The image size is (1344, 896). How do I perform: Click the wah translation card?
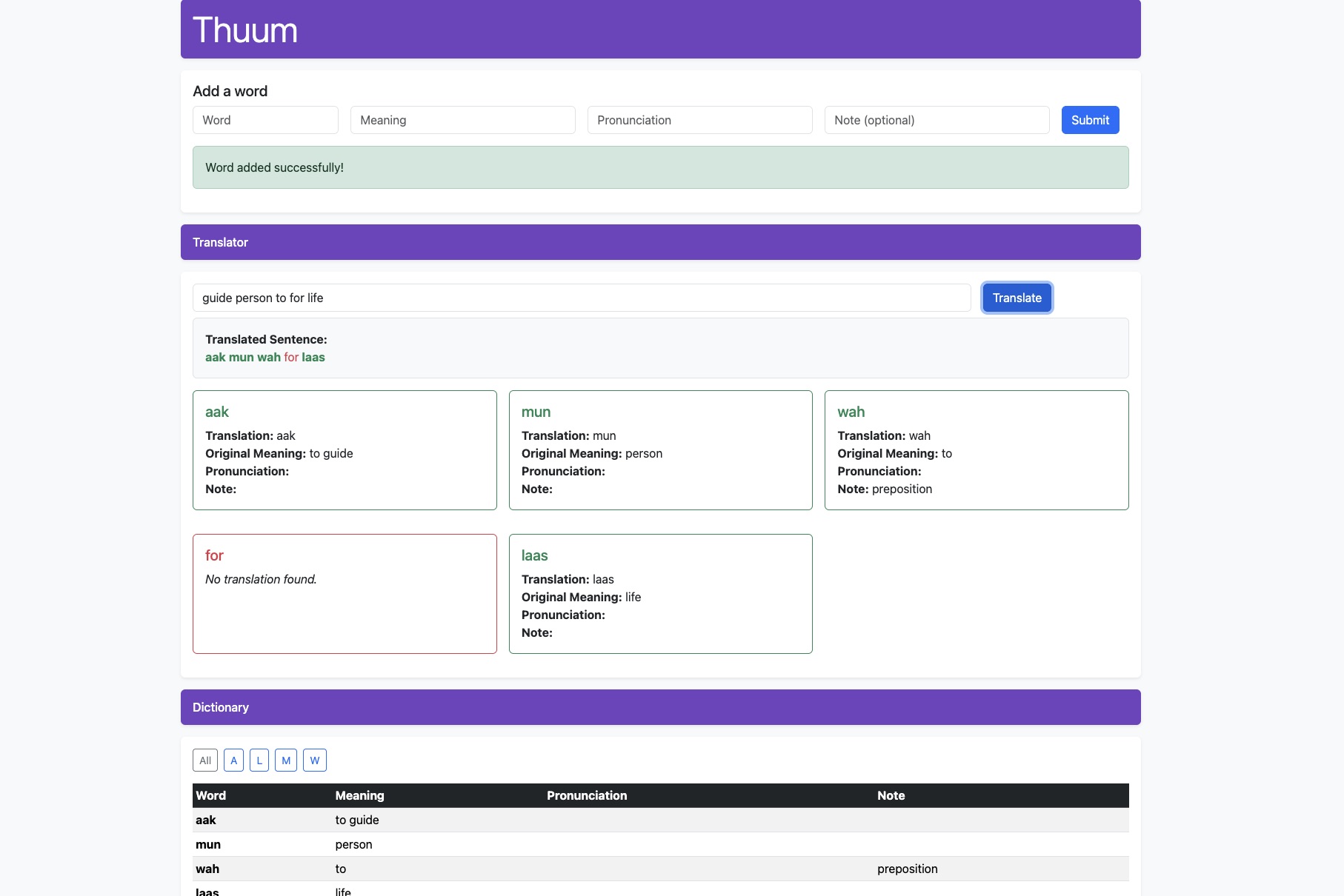coord(976,450)
